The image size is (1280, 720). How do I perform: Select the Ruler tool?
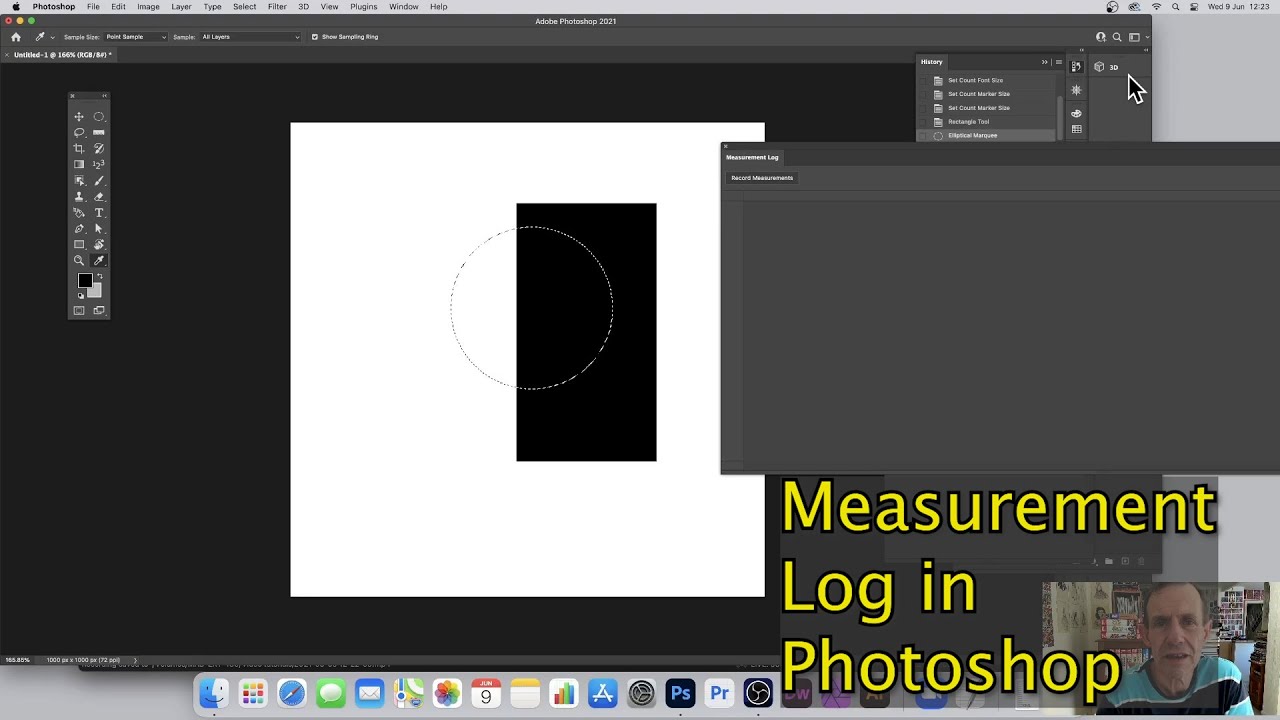point(99,133)
